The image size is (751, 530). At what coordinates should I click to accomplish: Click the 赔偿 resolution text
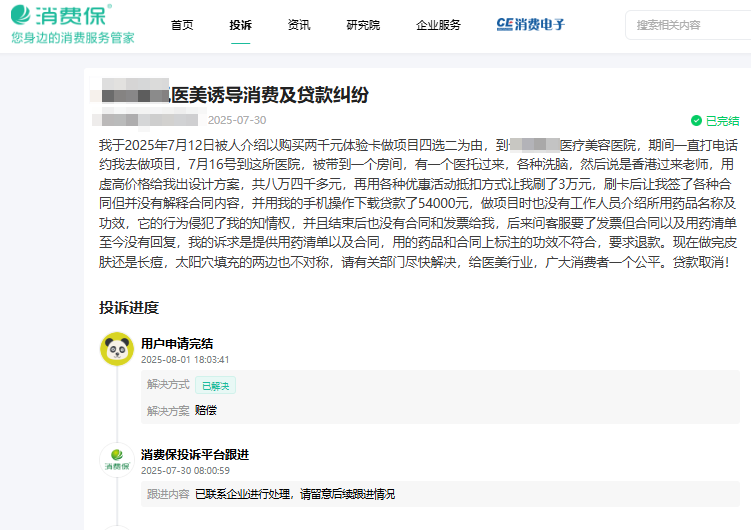pos(206,410)
